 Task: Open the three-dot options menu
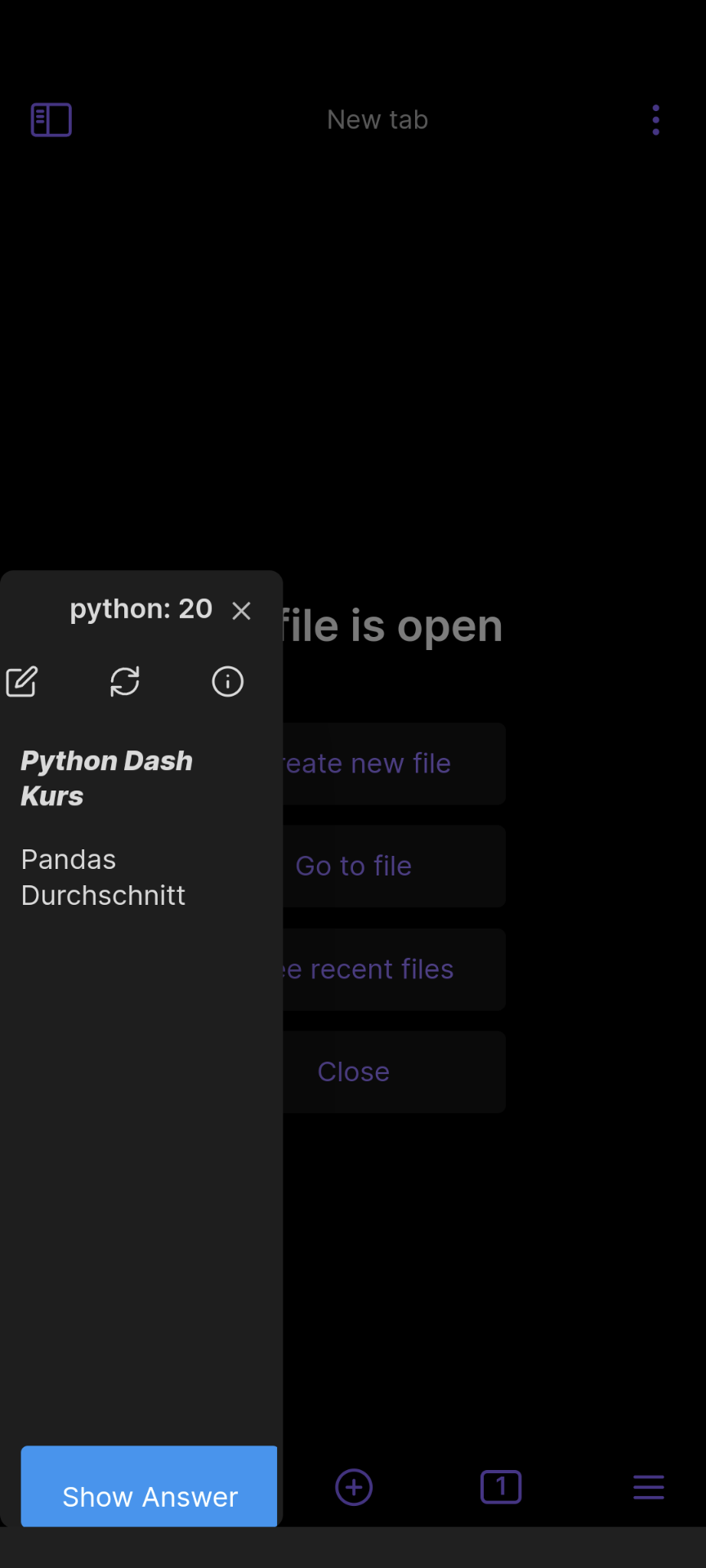pyautogui.click(x=656, y=119)
